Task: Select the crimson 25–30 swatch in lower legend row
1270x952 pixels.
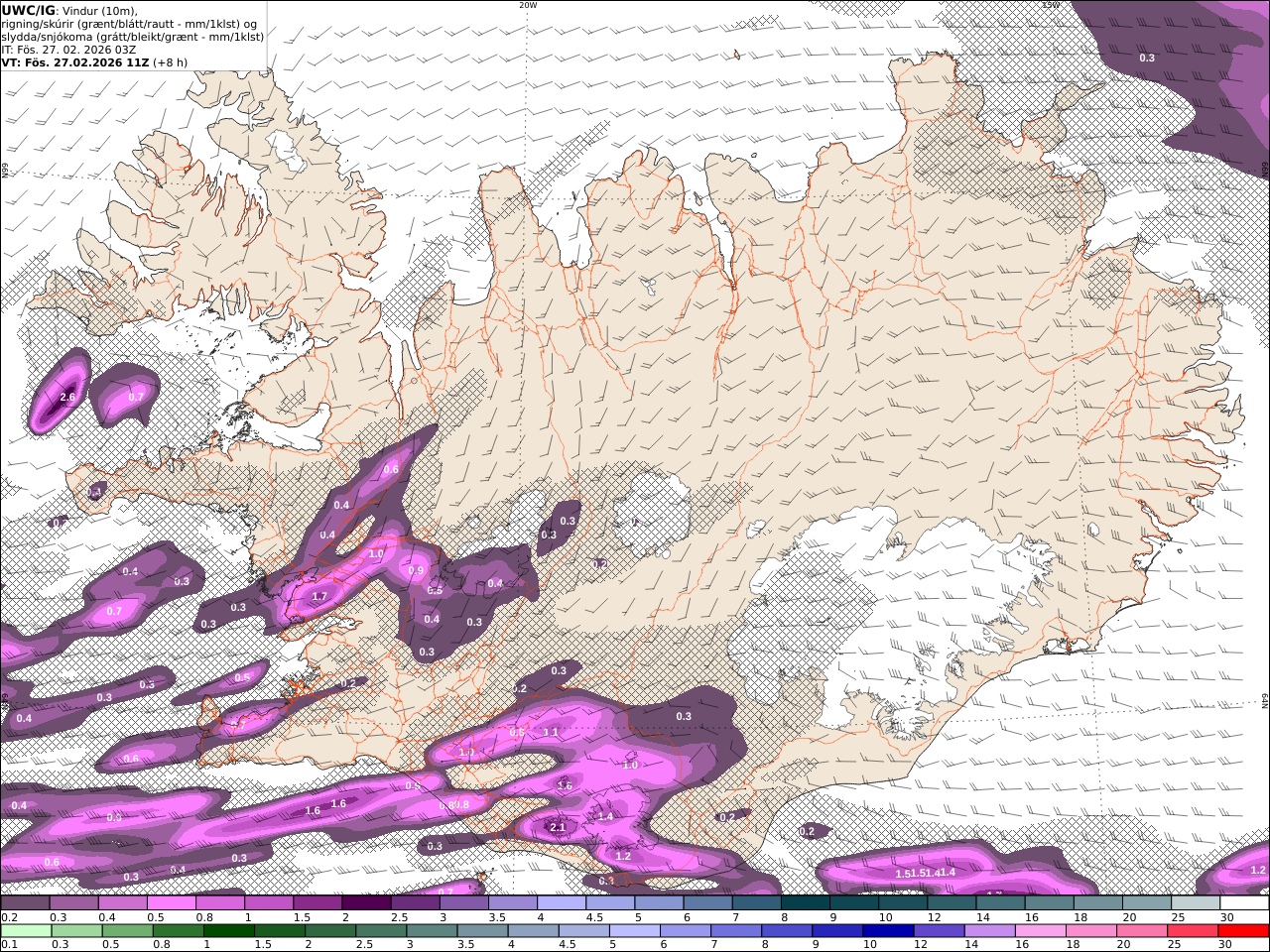Action: (1193, 930)
